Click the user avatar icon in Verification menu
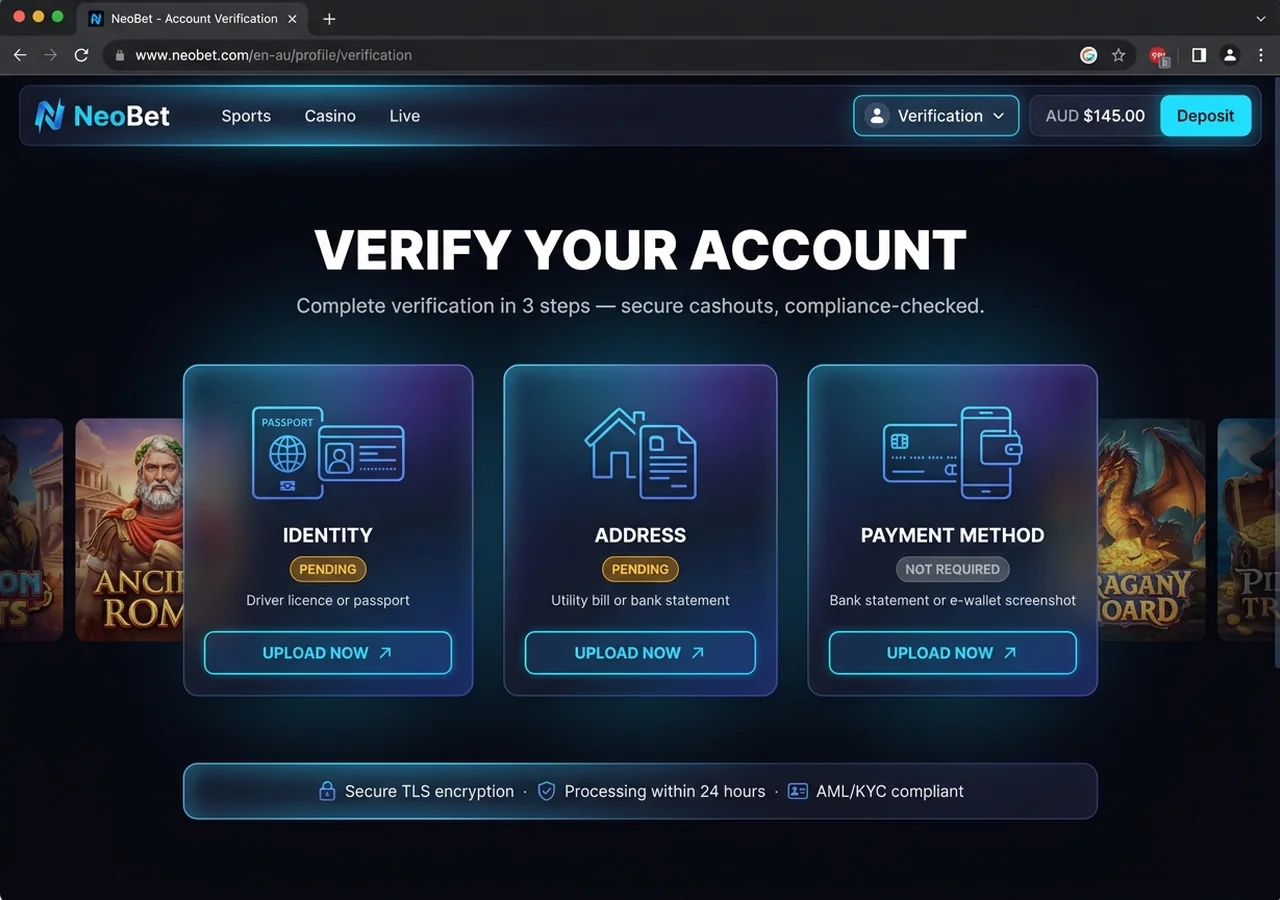The image size is (1280, 900). (x=877, y=116)
